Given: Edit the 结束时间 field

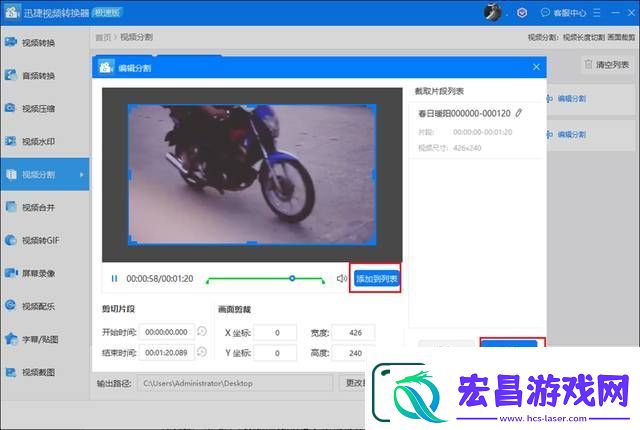Looking at the screenshot, I should 167,352.
